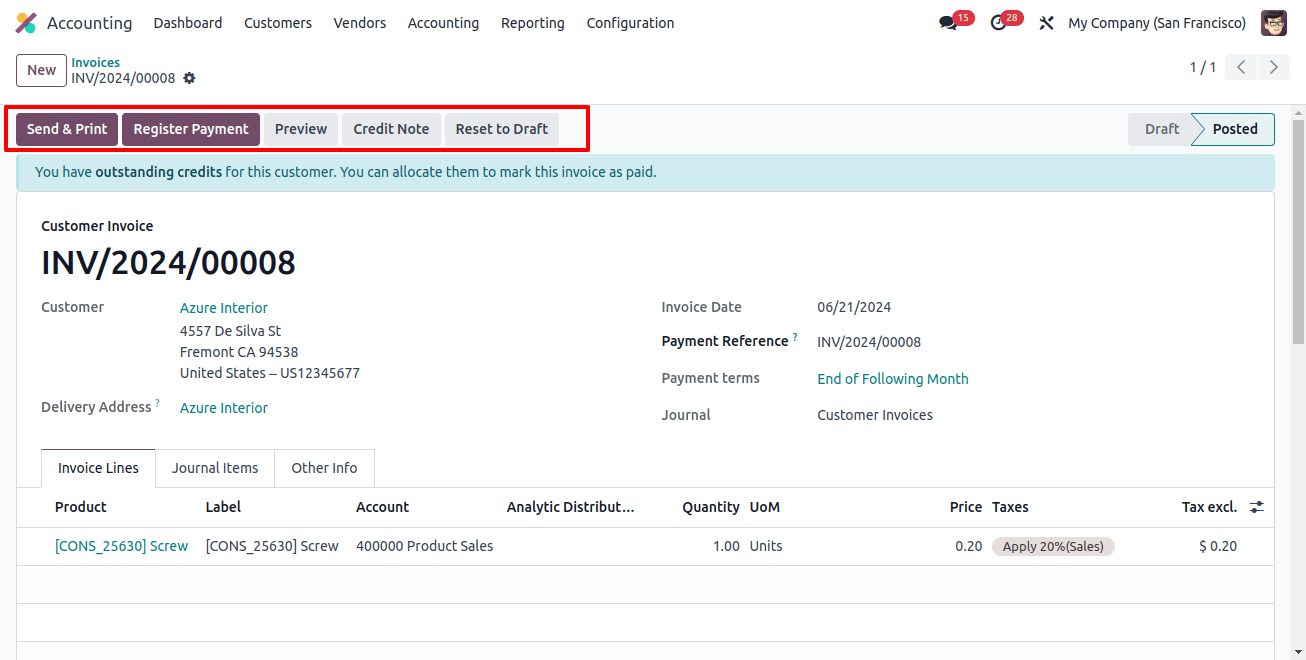Image resolution: width=1306 pixels, height=660 pixels.
Task: Open the chat messages icon with 15 badge
Action: (x=948, y=23)
